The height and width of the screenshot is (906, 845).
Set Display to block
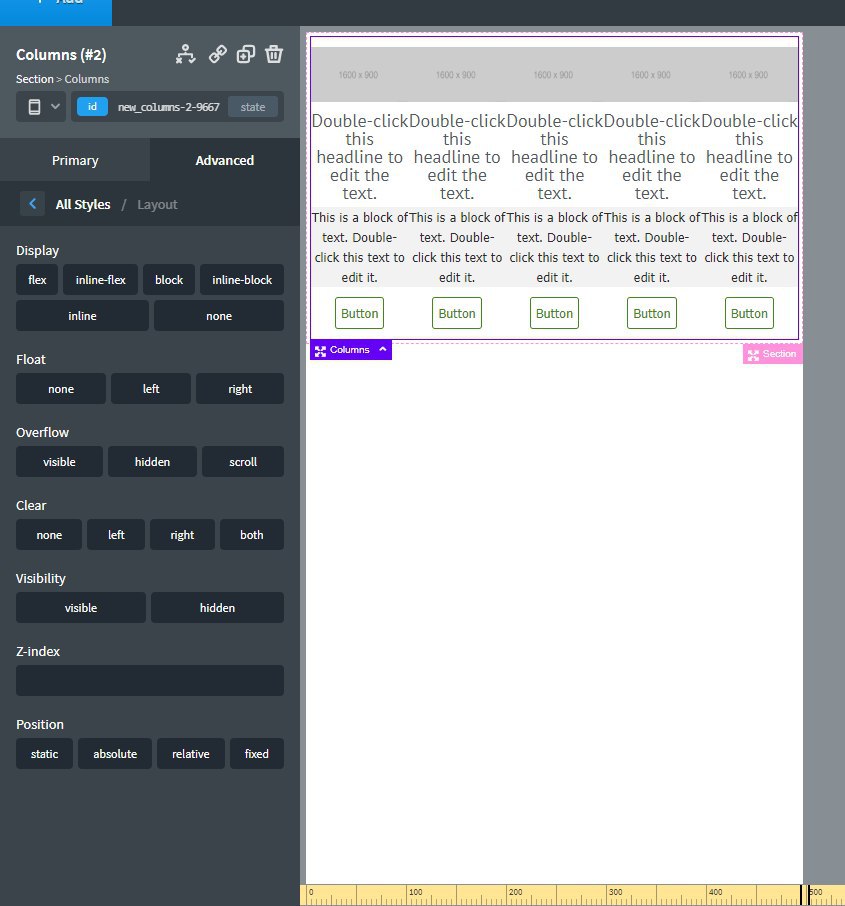[x=169, y=280]
